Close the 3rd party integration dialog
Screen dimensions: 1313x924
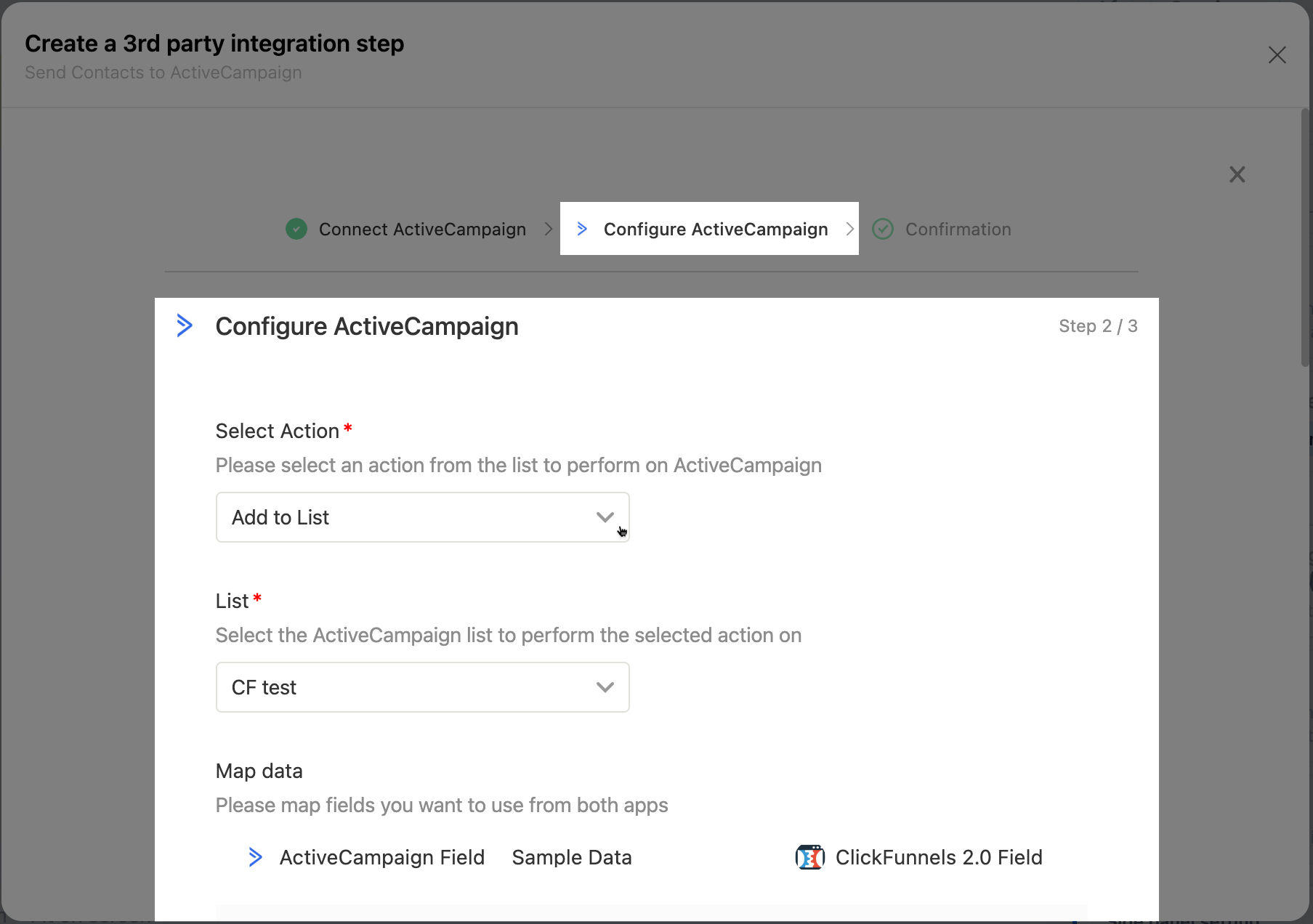[x=1277, y=55]
